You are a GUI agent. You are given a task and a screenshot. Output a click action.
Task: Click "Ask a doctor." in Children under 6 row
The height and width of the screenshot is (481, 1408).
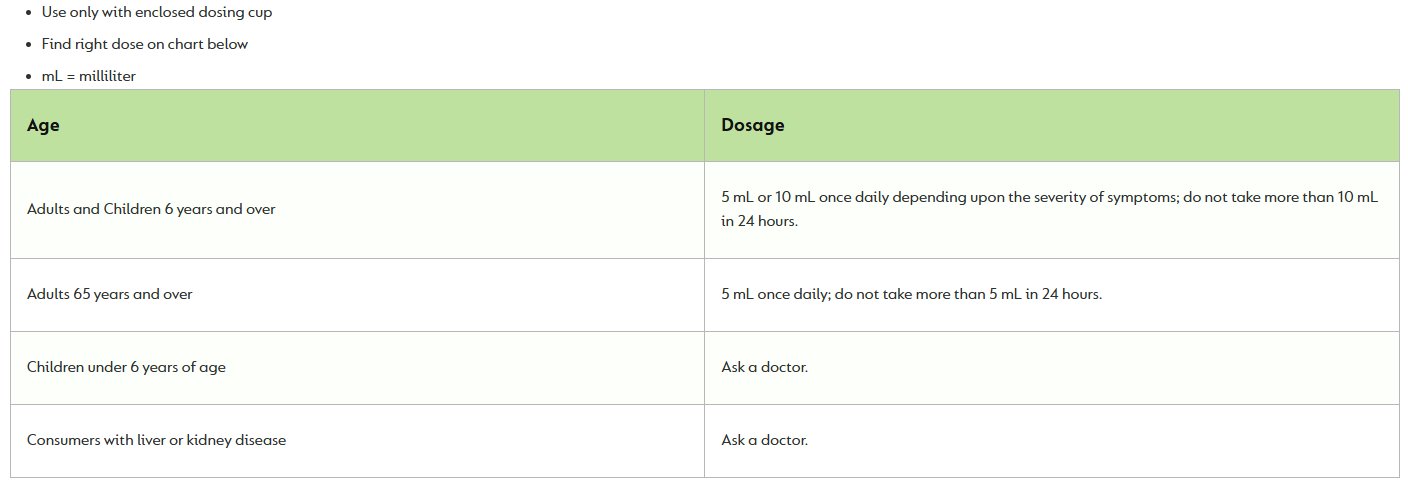(x=764, y=367)
